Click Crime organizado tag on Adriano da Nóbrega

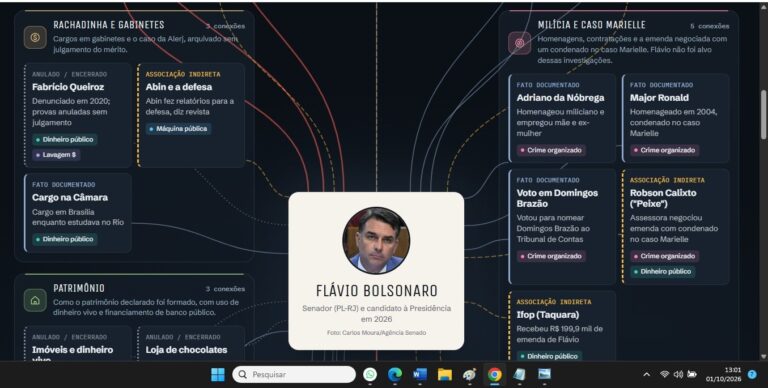click(x=551, y=150)
